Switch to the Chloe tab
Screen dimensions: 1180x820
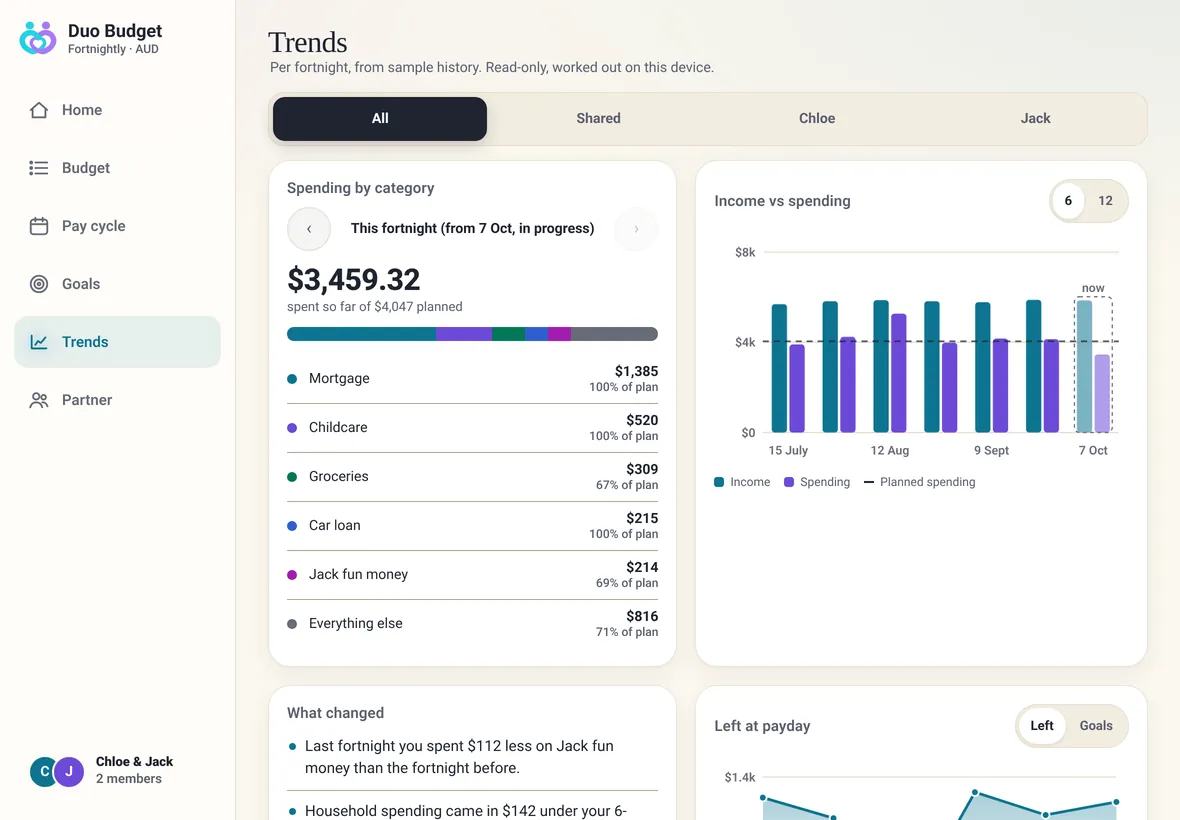click(x=817, y=118)
